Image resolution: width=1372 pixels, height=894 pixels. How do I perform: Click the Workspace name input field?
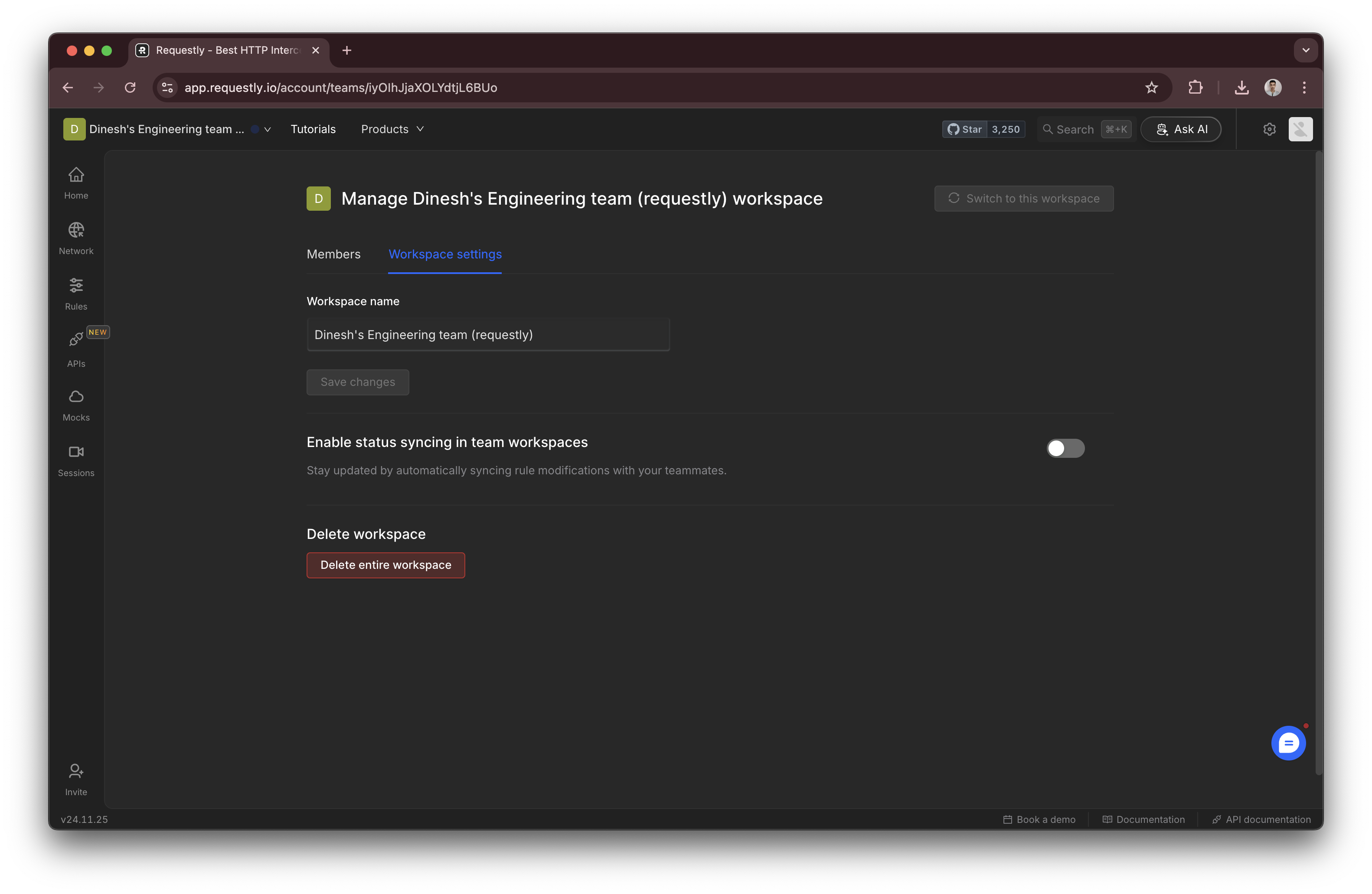[488, 335]
